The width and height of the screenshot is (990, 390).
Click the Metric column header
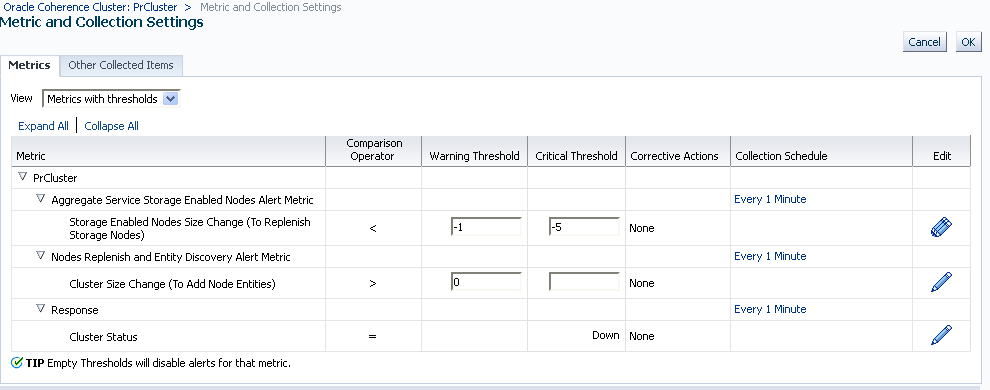point(168,151)
